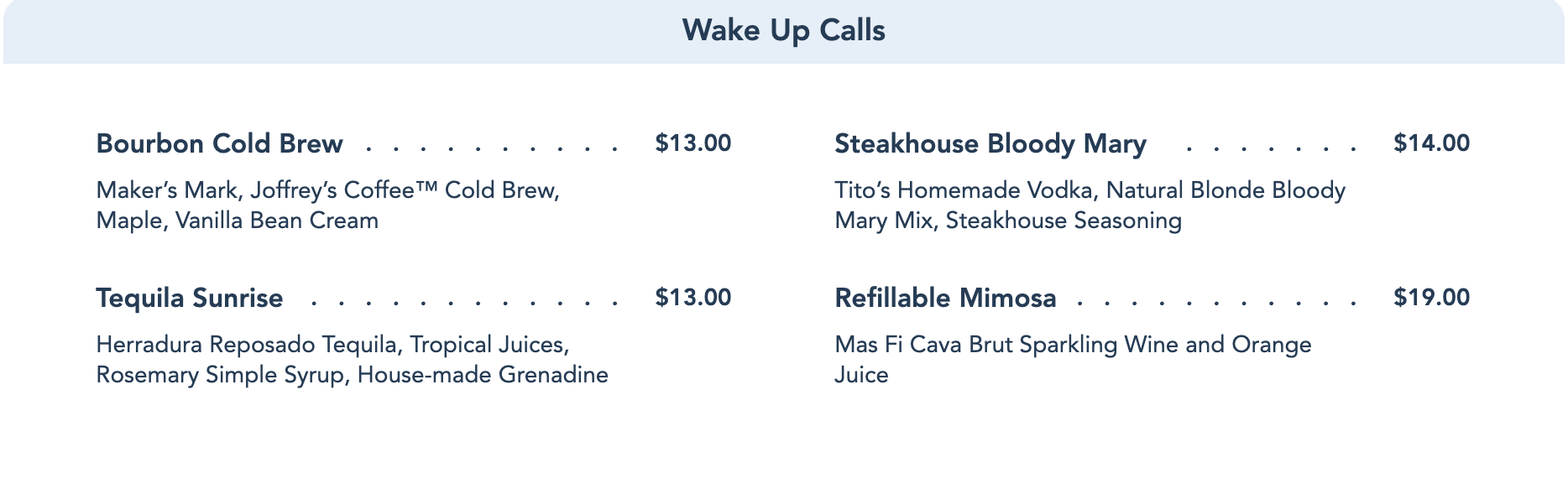This screenshot has height=478, width=1568.
Task: Click the Rosemary Simple Syrup, House-made Grenadine text
Action: point(352,375)
